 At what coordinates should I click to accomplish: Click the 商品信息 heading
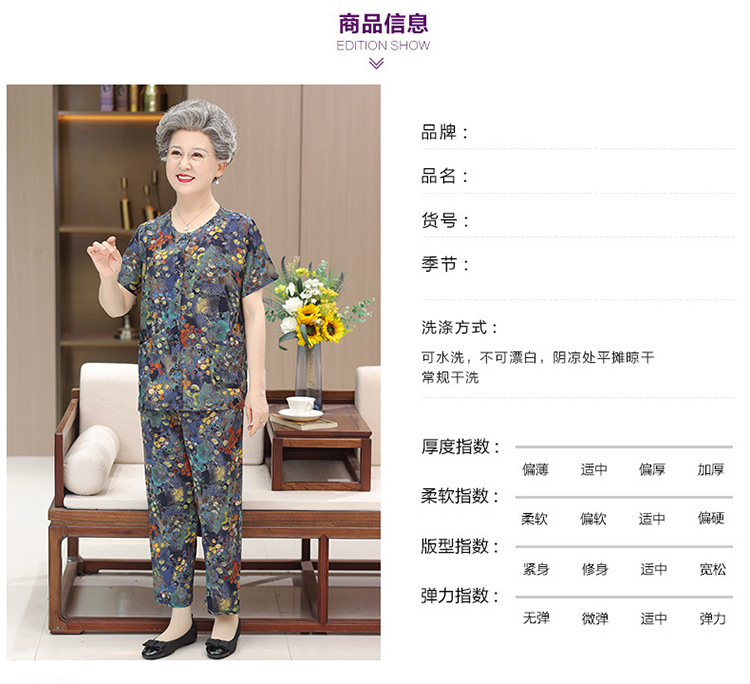[x=383, y=24]
